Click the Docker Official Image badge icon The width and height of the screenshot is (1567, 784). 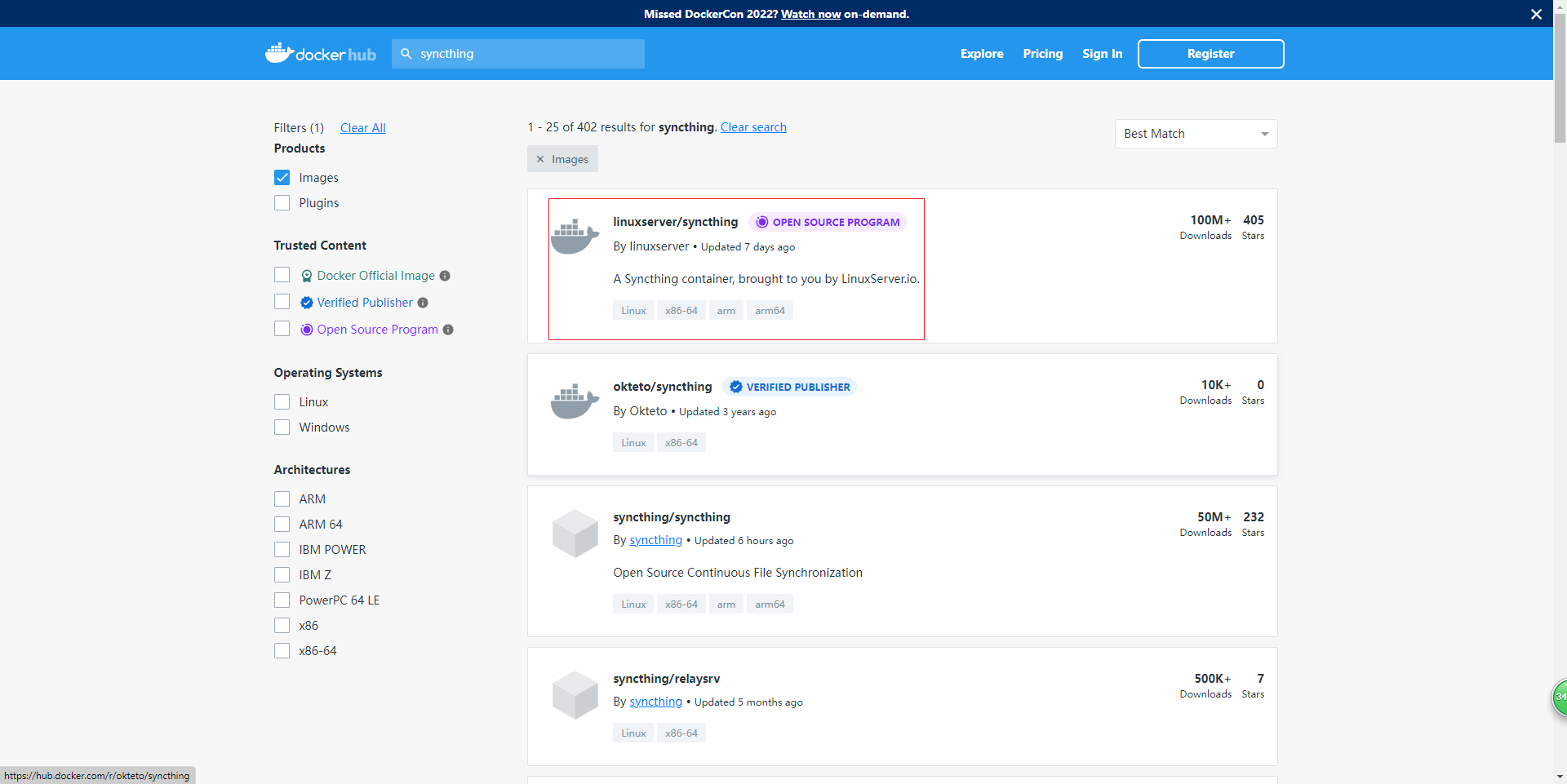point(307,276)
